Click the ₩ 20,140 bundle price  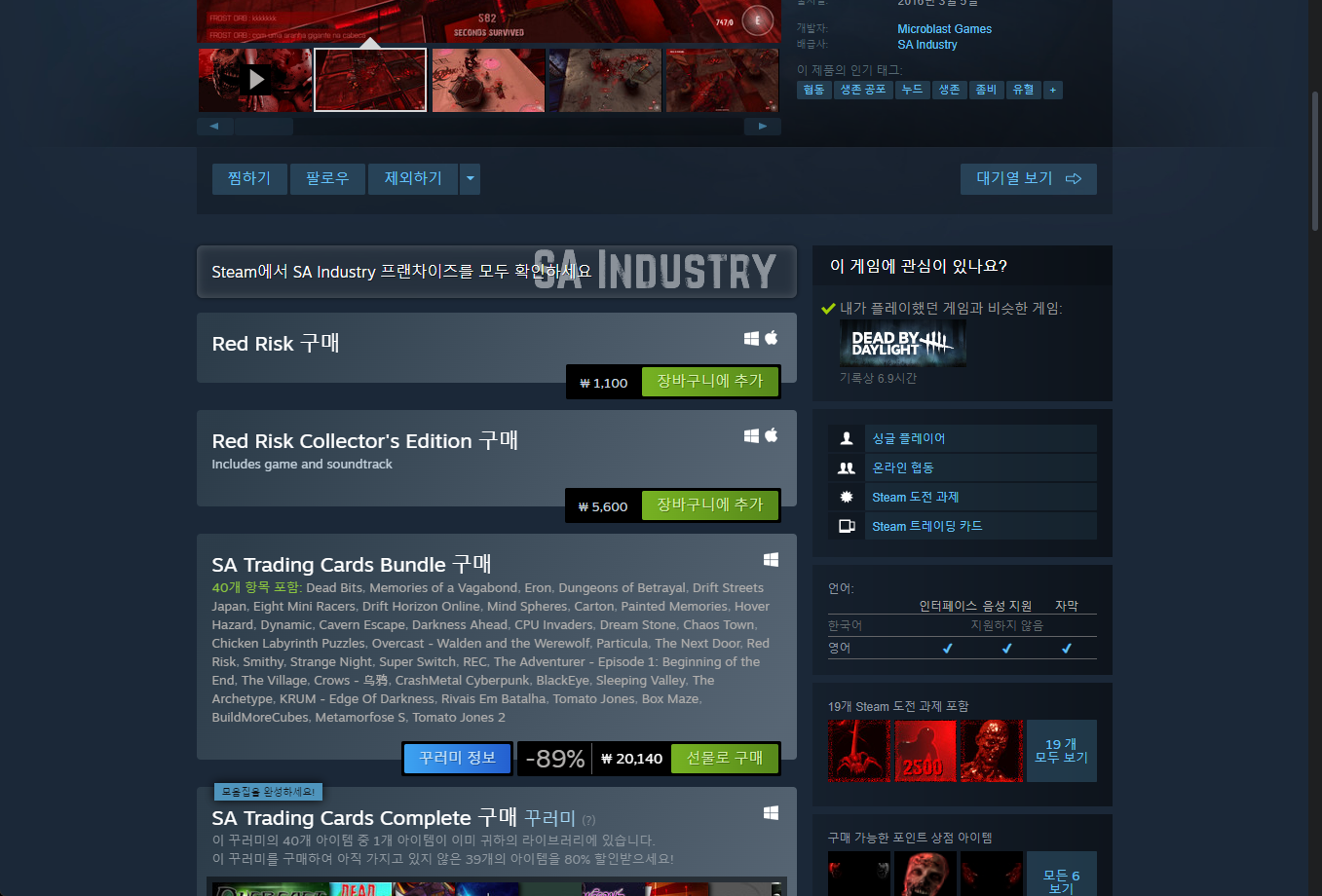click(631, 759)
